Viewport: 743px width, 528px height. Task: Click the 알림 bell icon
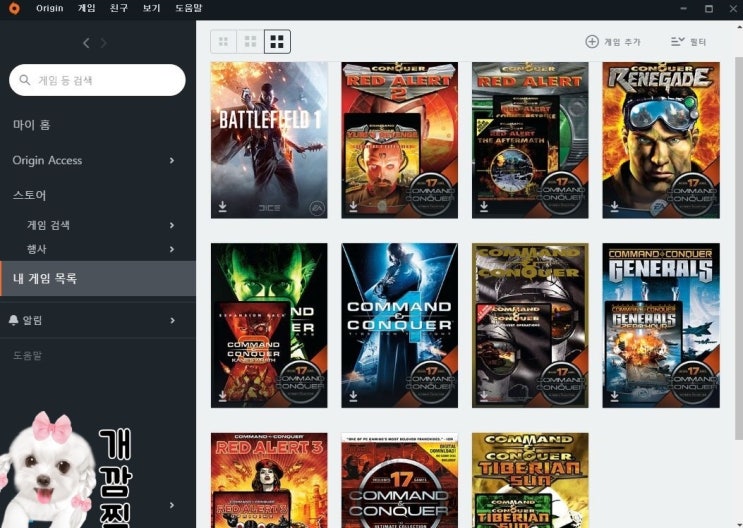coord(13,320)
